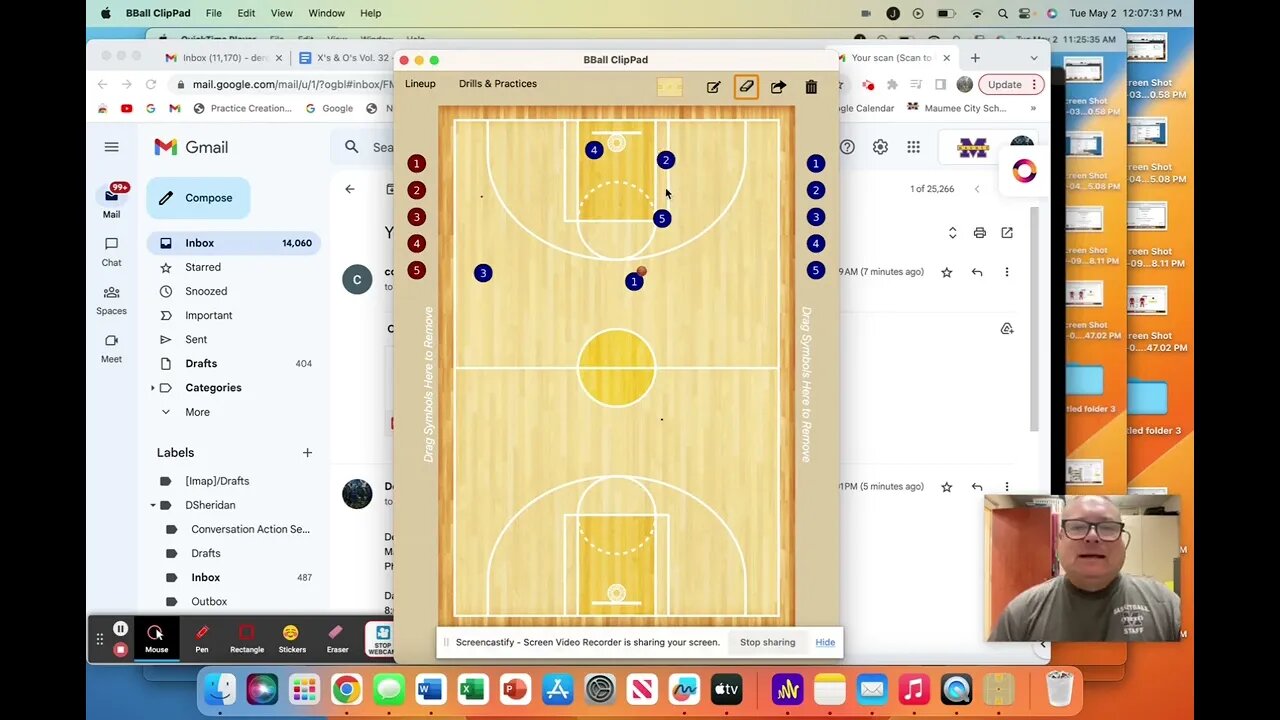The height and width of the screenshot is (720, 1280).
Task: Open Google Chrome from the Dock
Action: tap(346, 689)
